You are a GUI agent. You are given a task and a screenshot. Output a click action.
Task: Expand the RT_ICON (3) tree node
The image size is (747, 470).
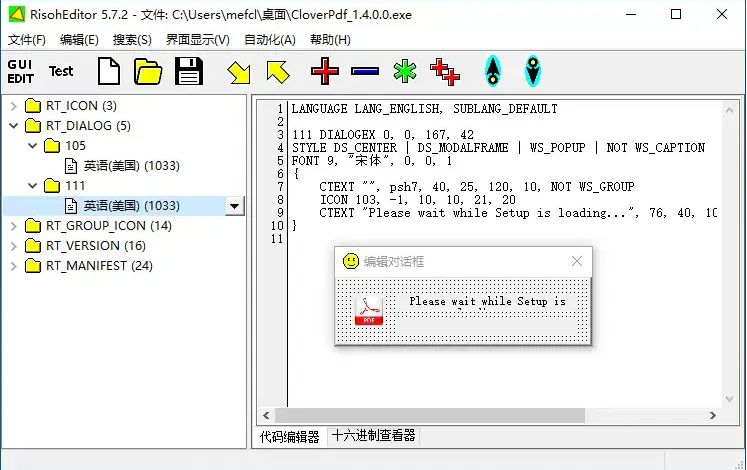click(x=14, y=106)
